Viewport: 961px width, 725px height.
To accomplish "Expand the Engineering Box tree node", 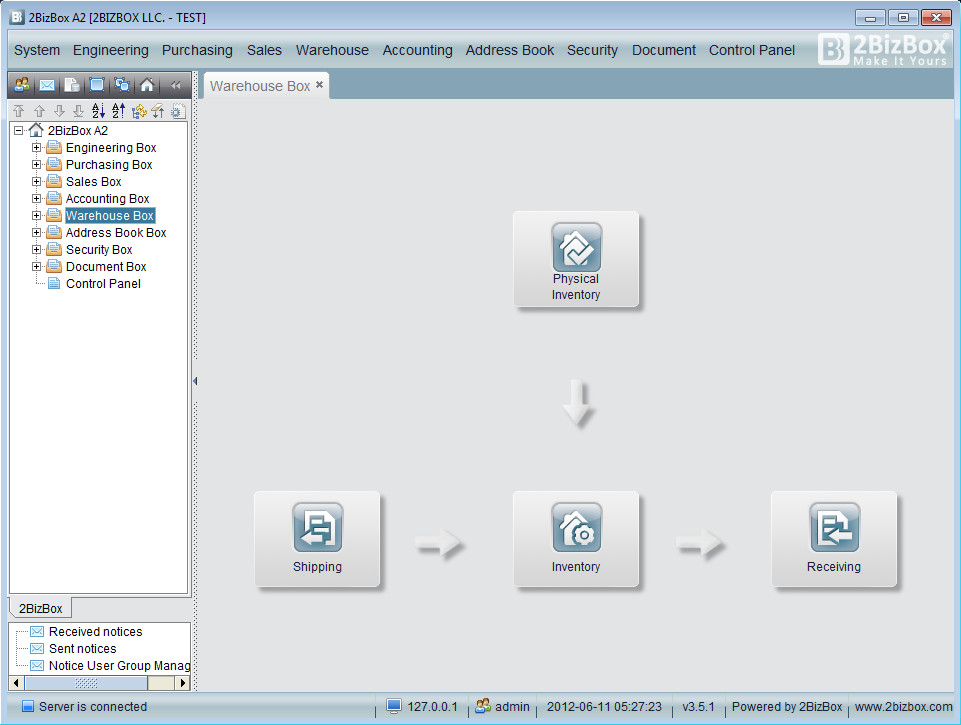I will tap(36, 148).
